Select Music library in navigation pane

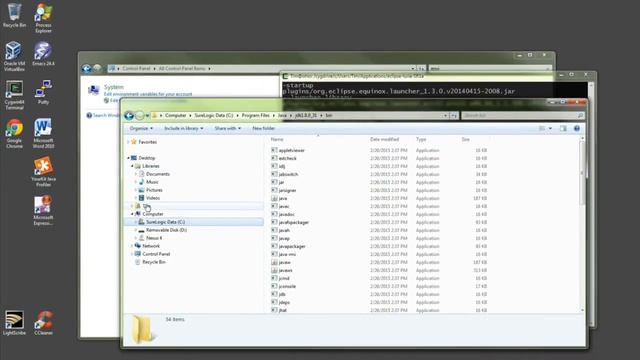coord(152,182)
